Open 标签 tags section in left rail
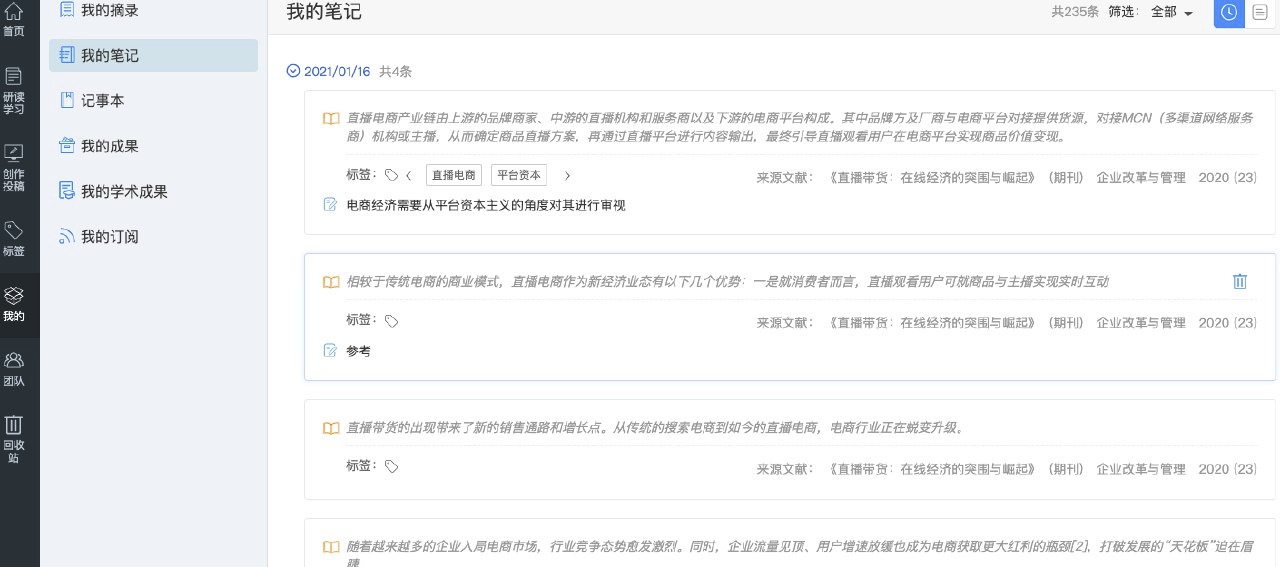Screen dimensions: 1280x567 point(14,238)
